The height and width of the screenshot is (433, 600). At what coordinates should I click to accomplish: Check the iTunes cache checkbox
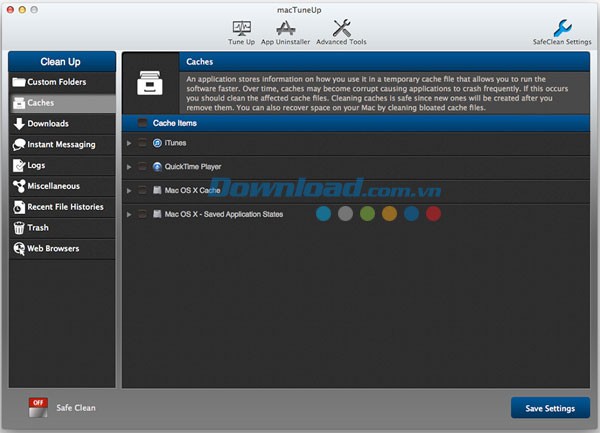143,143
